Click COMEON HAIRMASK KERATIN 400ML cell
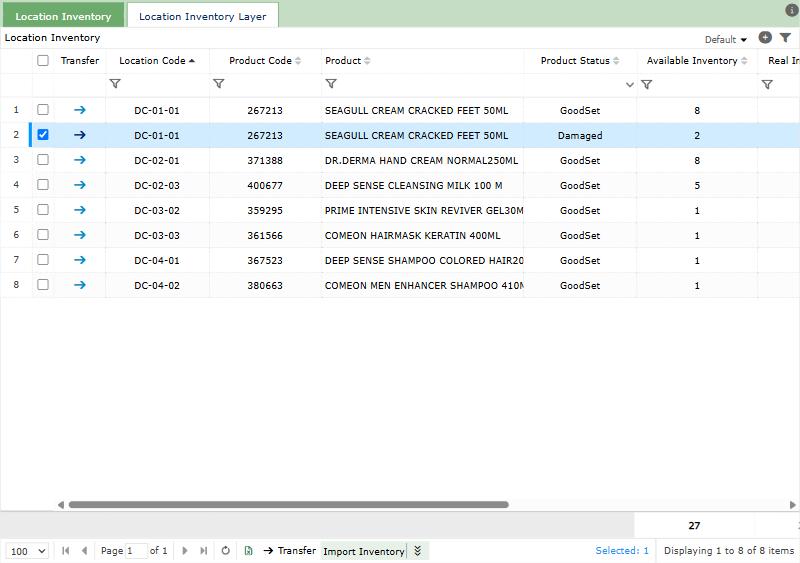 [x=422, y=235]
